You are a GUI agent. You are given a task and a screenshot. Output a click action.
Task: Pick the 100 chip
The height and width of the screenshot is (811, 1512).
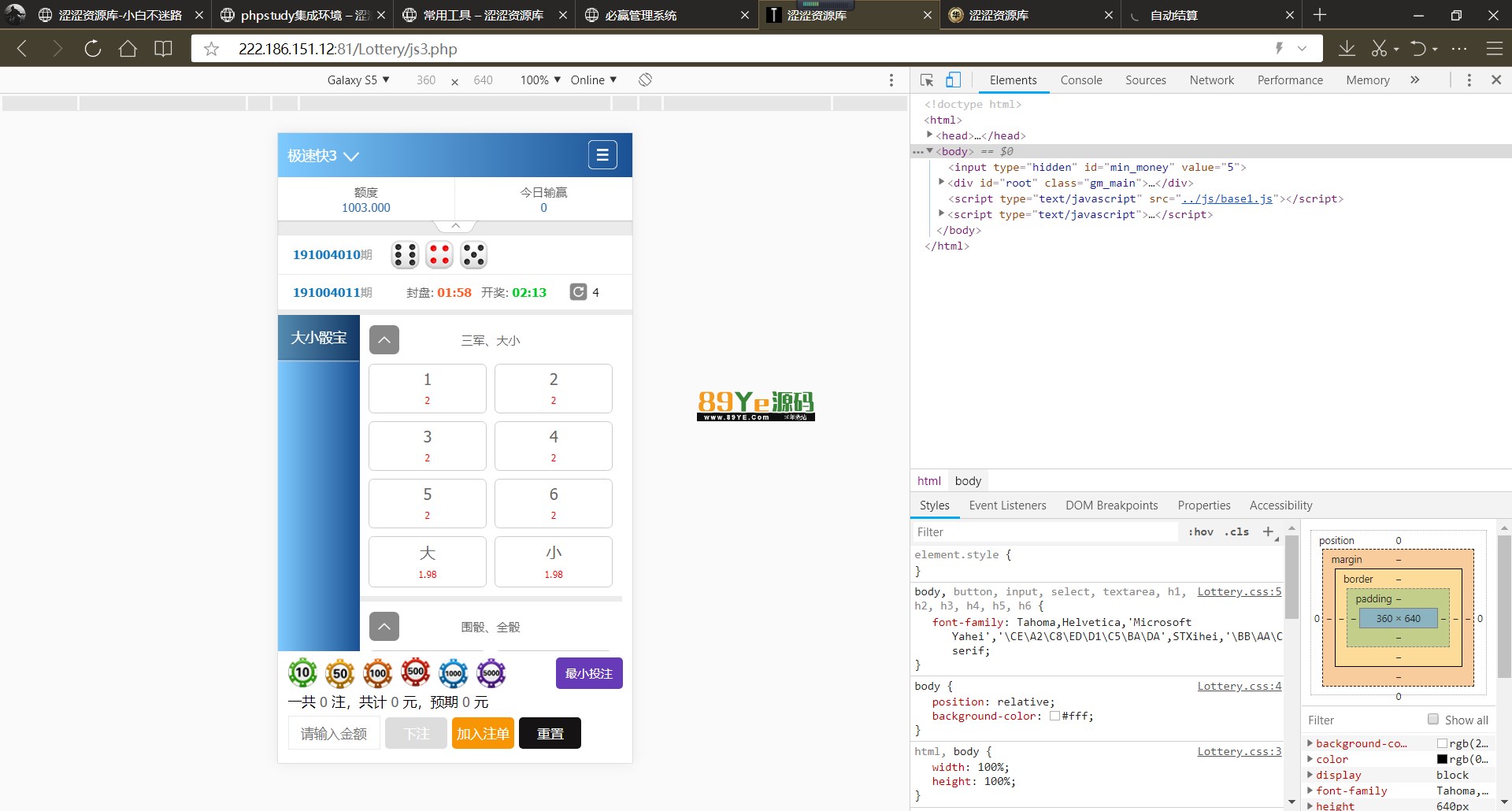coord(378,673)
